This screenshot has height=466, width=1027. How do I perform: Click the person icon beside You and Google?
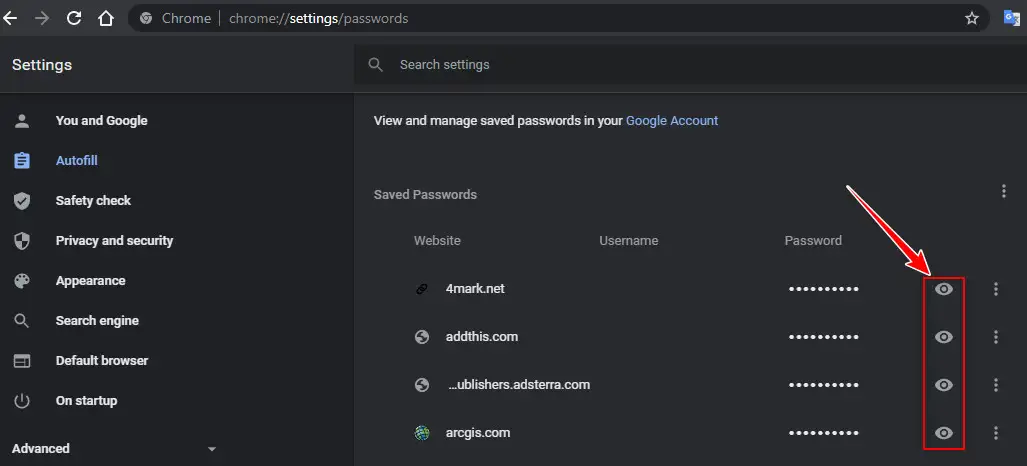[x=22, y=121]
